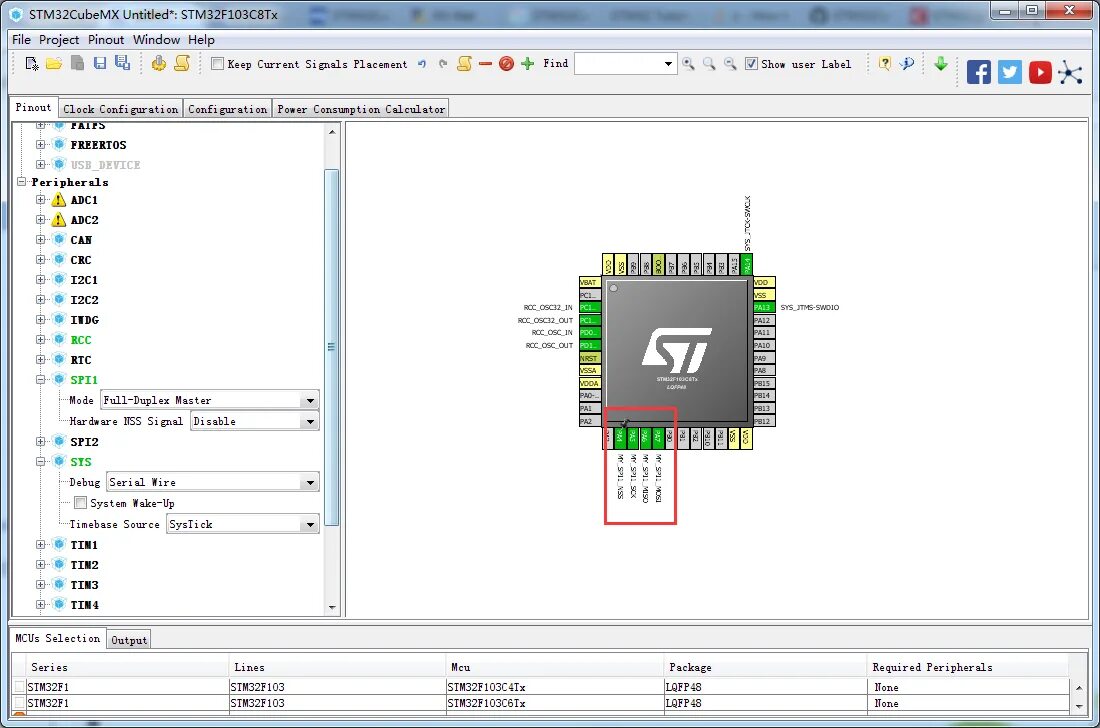1100x728 pixels.
Task: Open the Pinout menu
Action: 106,39
